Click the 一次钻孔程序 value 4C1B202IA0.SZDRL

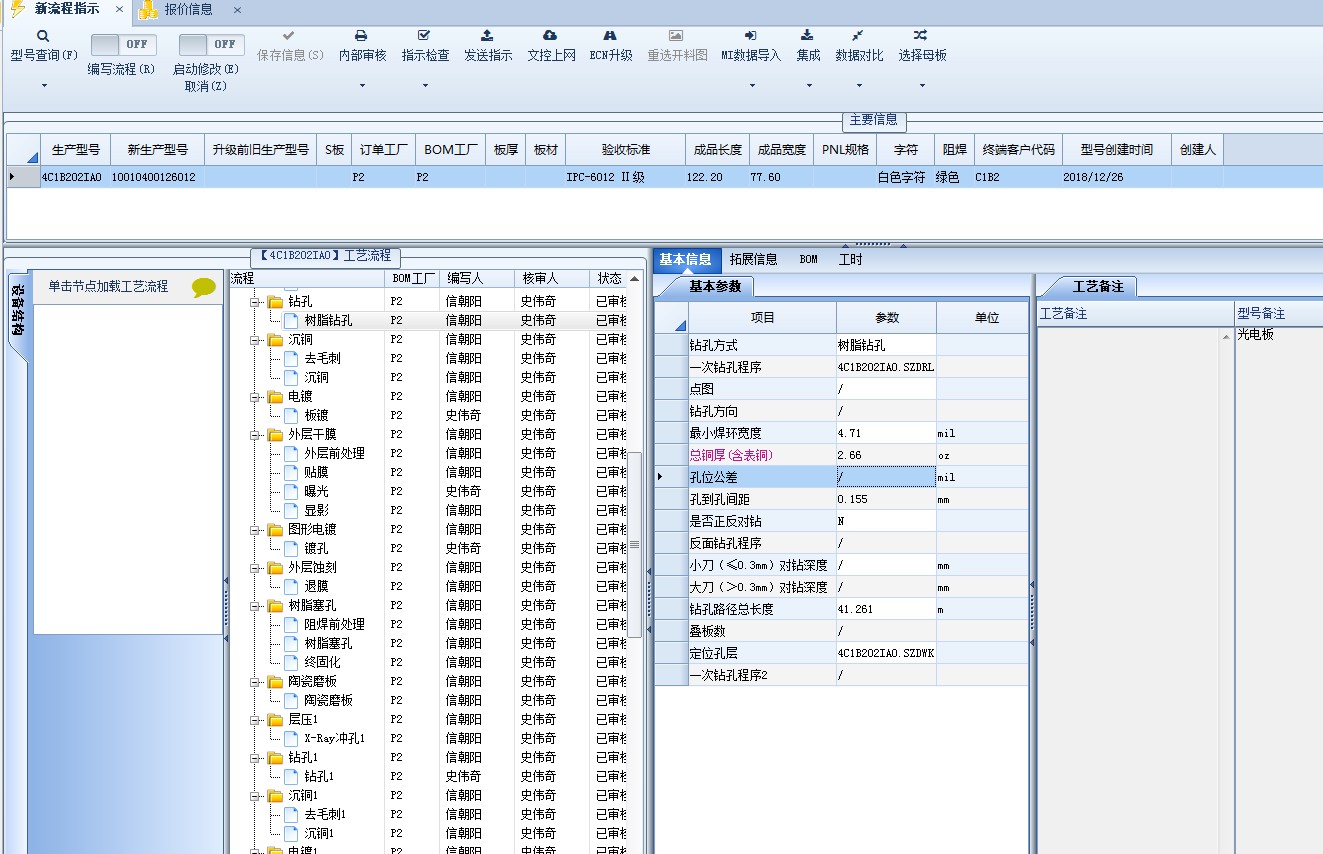[886, 368]
